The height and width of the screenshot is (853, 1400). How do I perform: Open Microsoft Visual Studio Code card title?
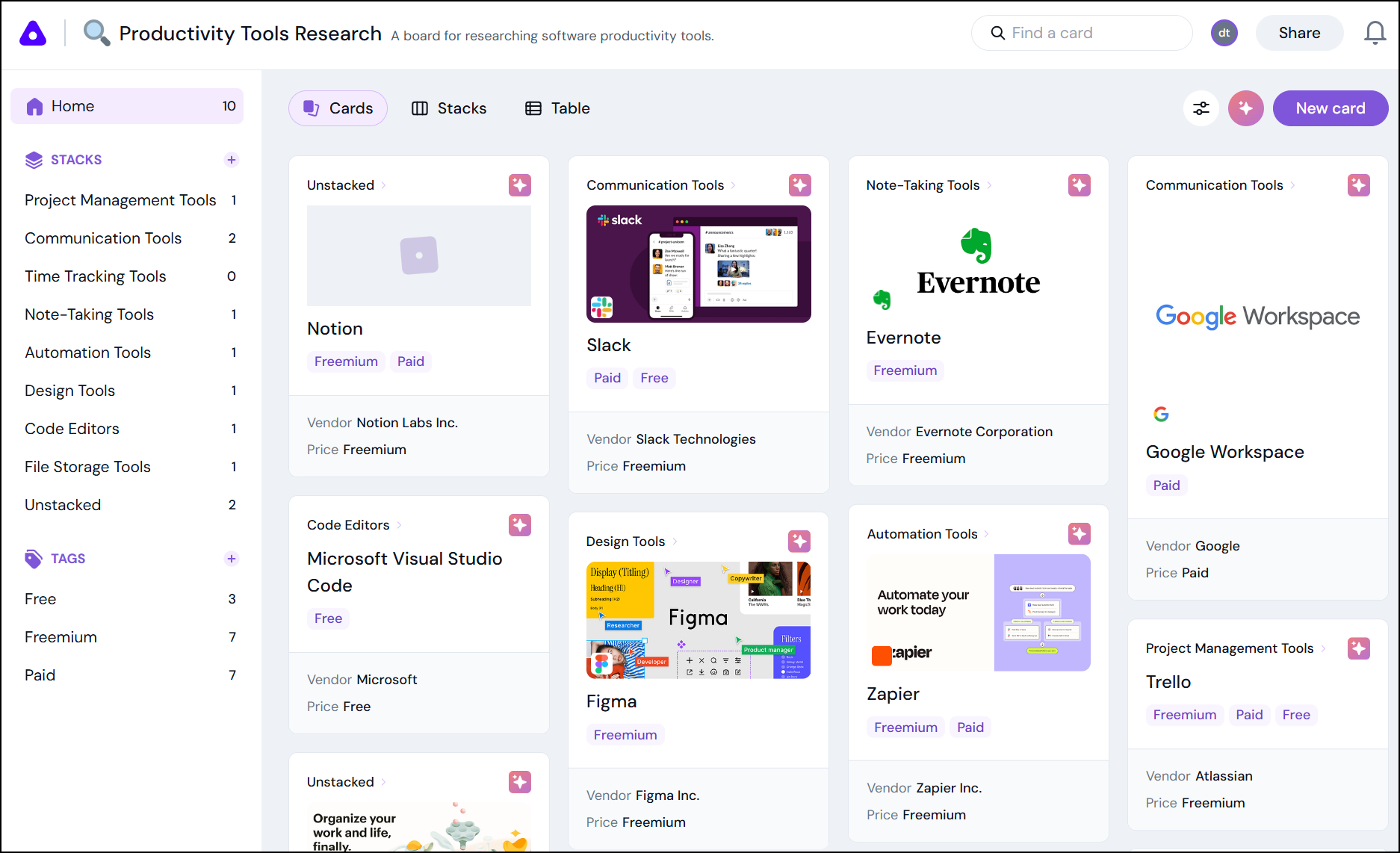(x=404, y=572)
